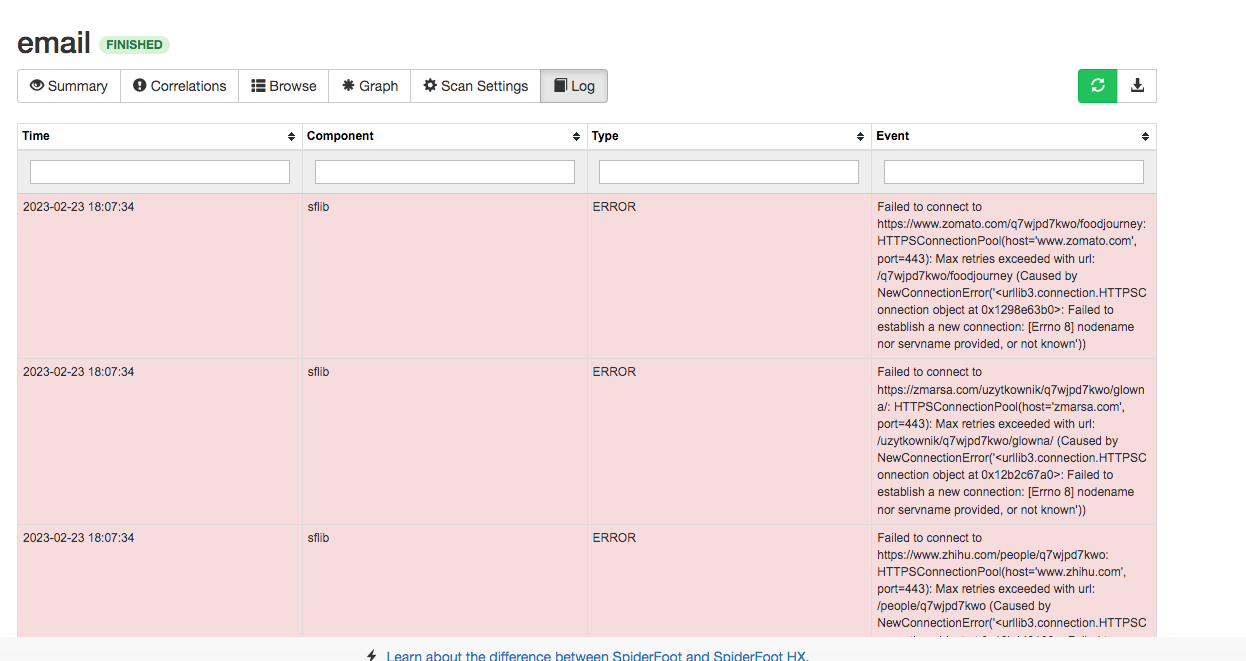Click the download log export icon
1246x661 pixels.
[1137, 86]
